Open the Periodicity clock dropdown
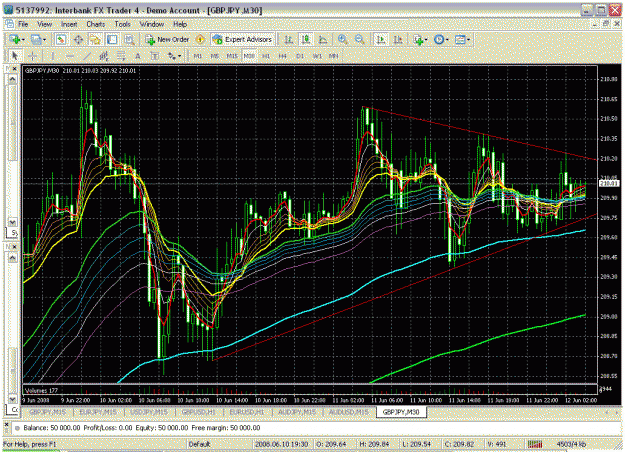The image size is (625, 452). [441, 39]
